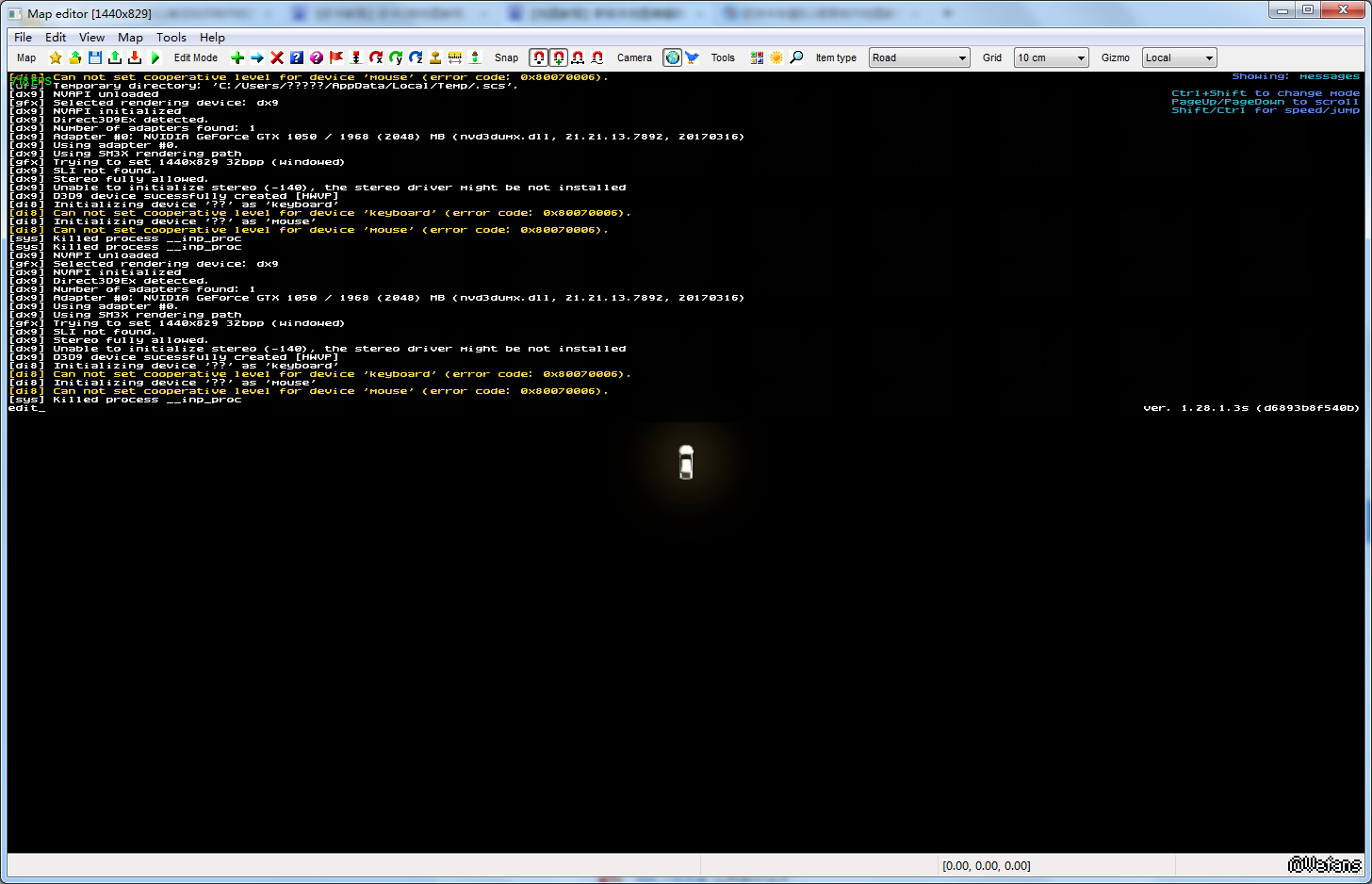Open the Gizmo Local dropdown
Screen dimensions: 1372x884
[1179, 57]
